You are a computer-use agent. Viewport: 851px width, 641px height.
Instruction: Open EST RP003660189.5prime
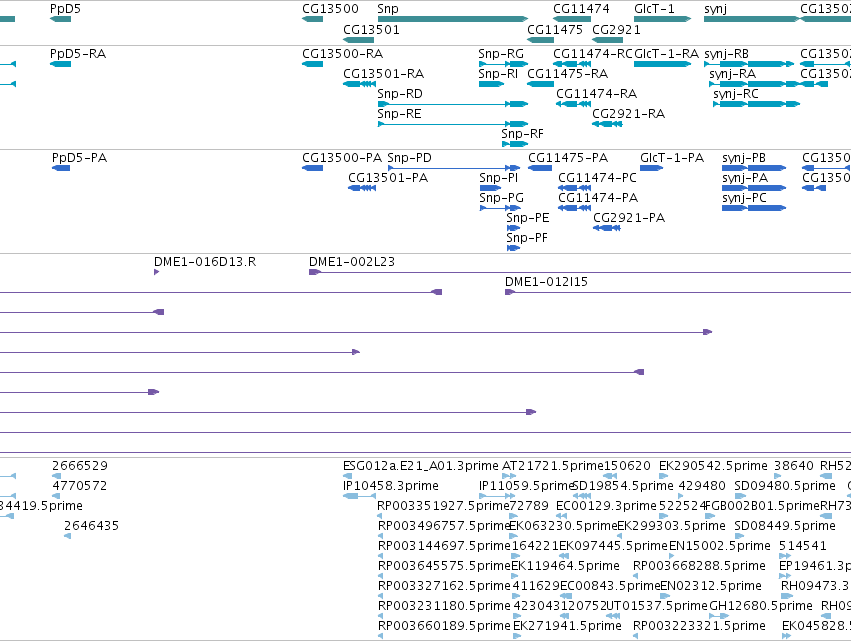point(444,626)
